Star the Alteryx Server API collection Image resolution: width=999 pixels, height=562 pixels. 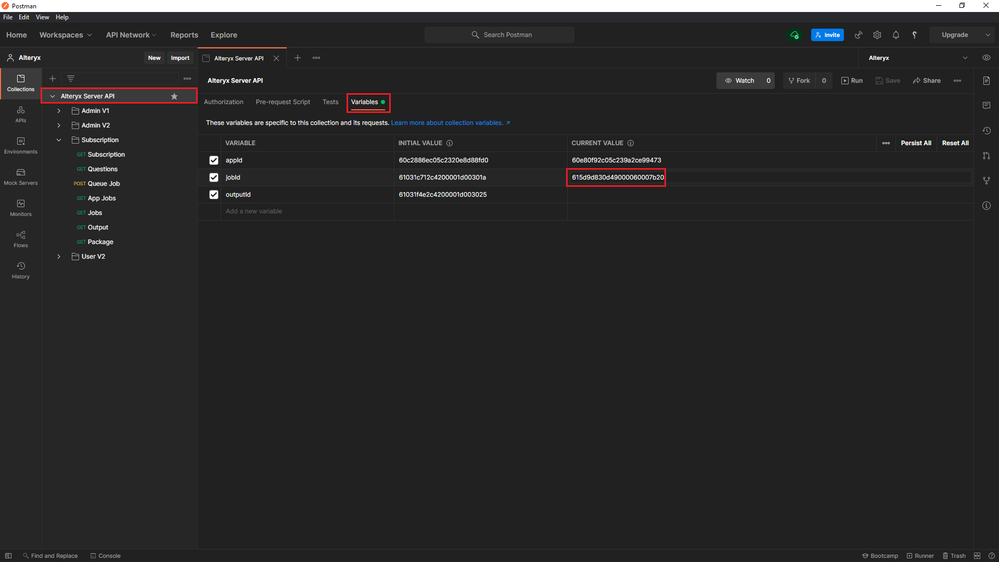click(x=174, y=96)
